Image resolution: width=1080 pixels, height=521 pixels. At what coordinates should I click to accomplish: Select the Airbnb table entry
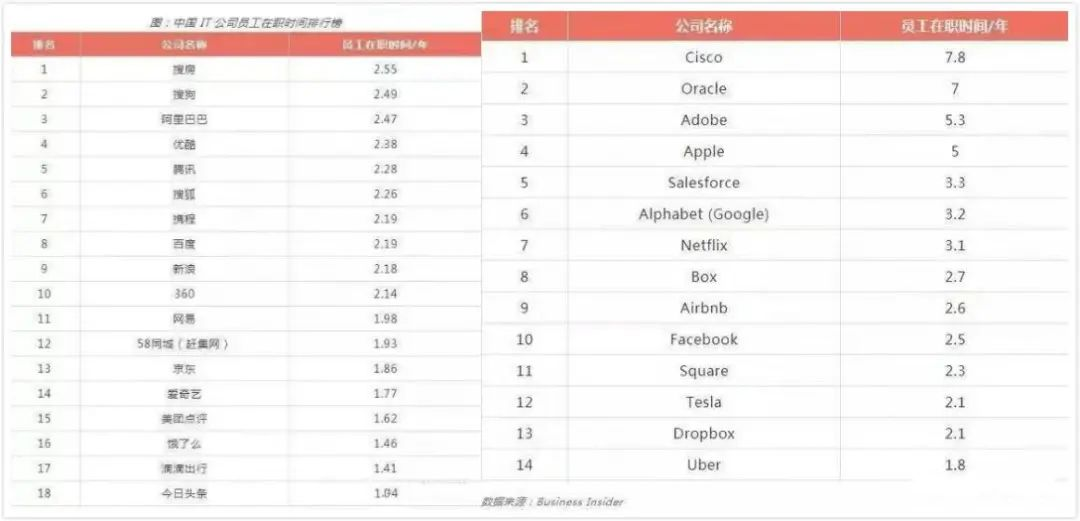[703, 308]
